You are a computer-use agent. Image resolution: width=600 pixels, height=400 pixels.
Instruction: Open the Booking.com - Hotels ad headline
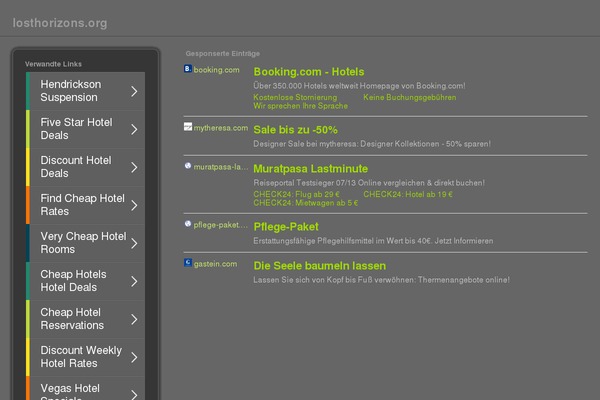pyautogui.click(x=309, y=72)
